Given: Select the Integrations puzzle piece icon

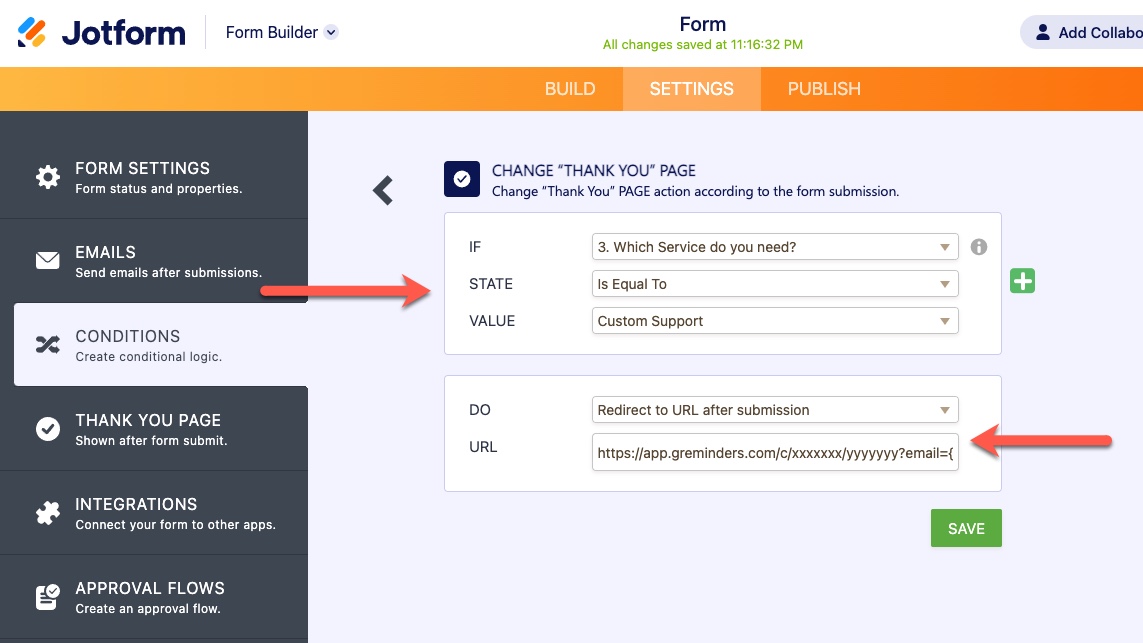Looking at the screenshot, I should 47,512.
